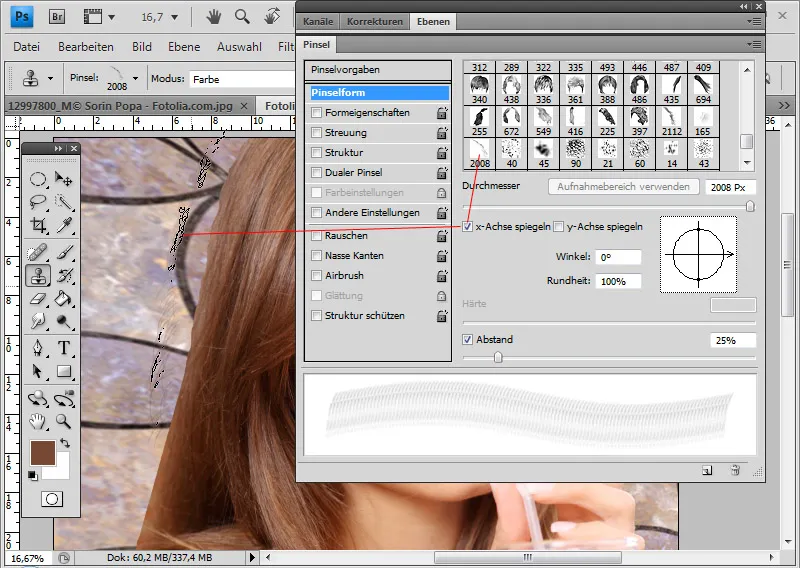Select the Dodge tool
The width and height of the screenshot is (800, 568).
point(64,322)
